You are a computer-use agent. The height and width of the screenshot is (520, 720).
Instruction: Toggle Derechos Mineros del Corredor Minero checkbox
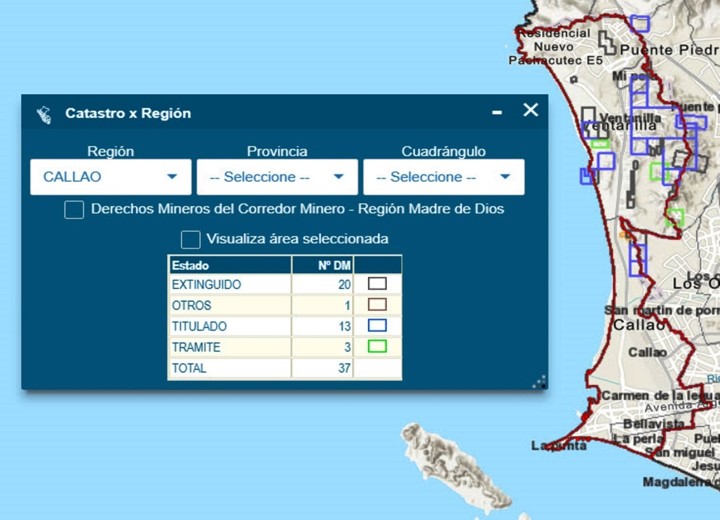click(74, 210)
